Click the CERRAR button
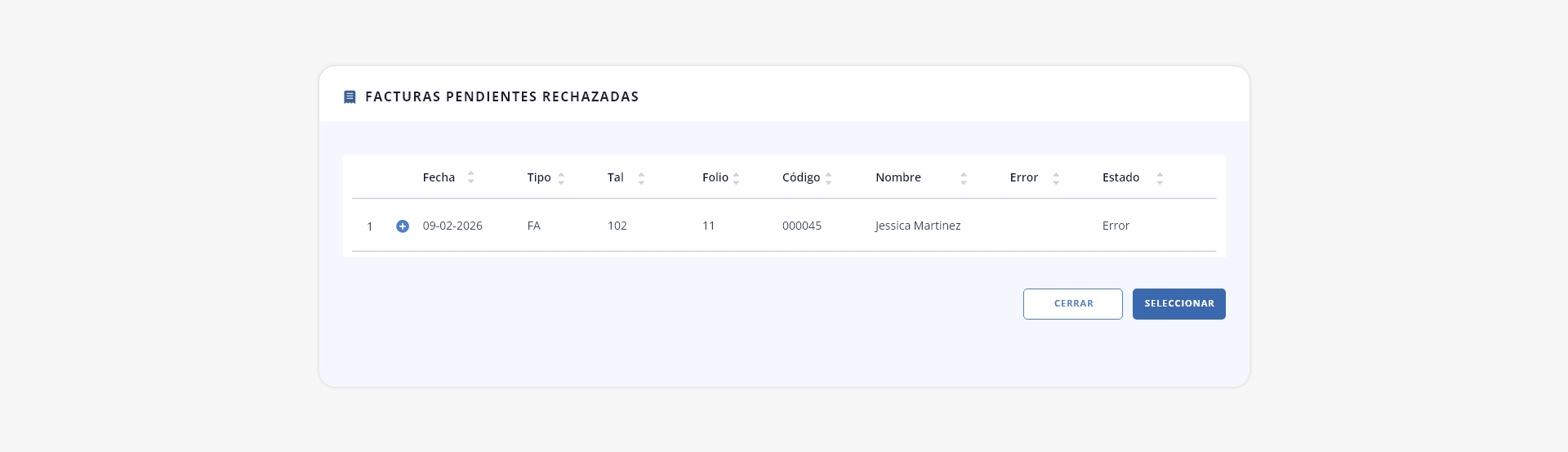 [1073, 304]
